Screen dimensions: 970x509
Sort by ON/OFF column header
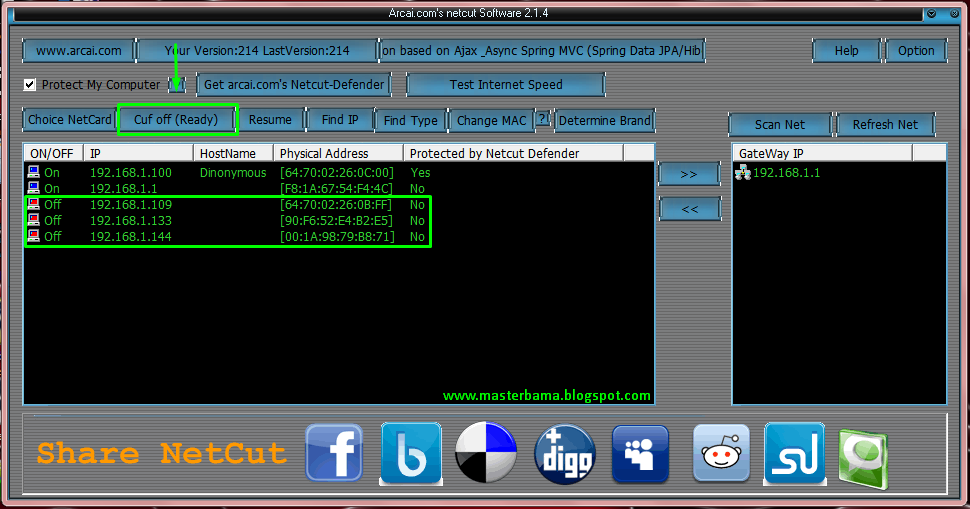(53, 153)
